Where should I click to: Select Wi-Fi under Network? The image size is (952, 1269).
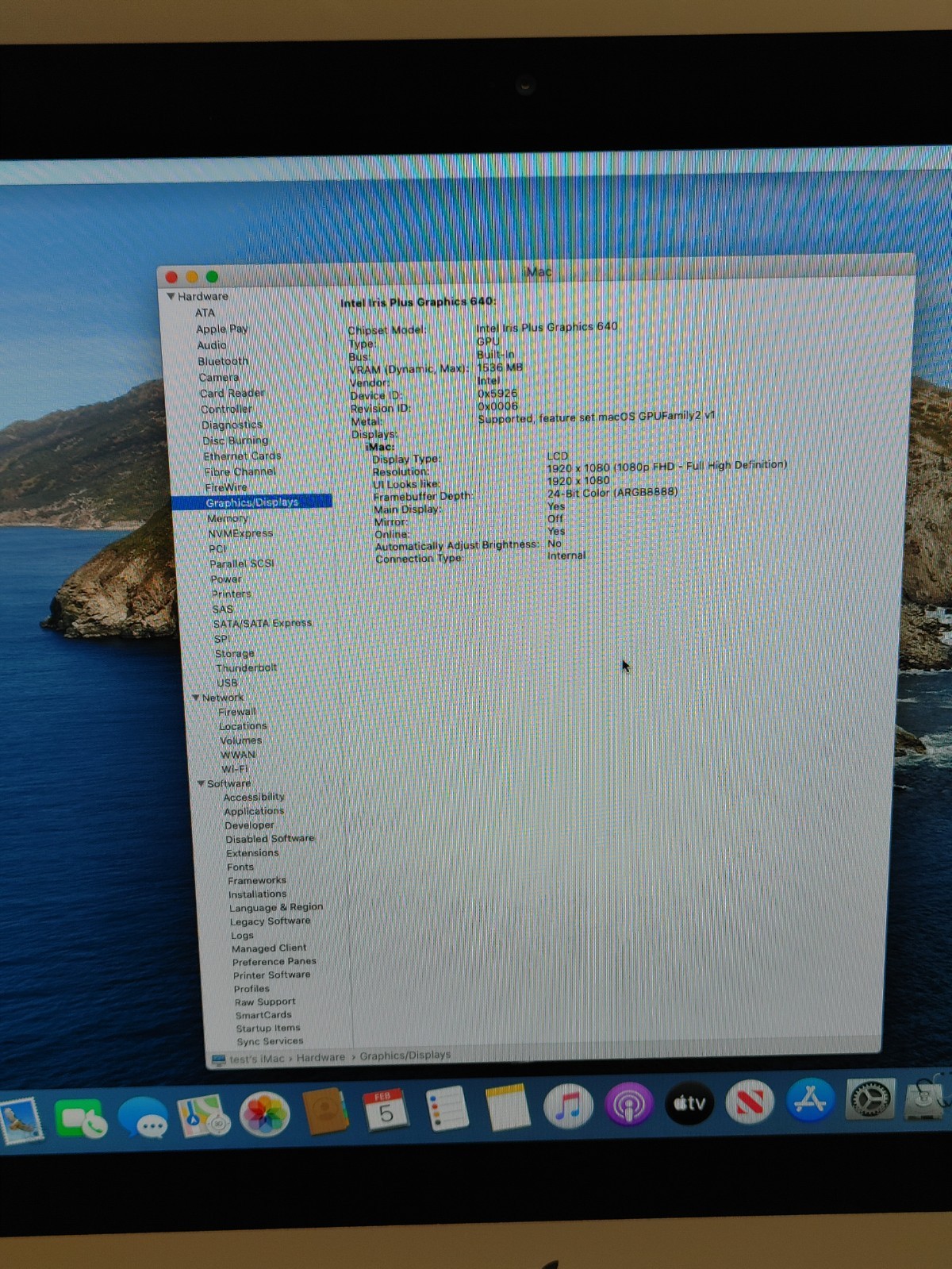coord(235,769)
